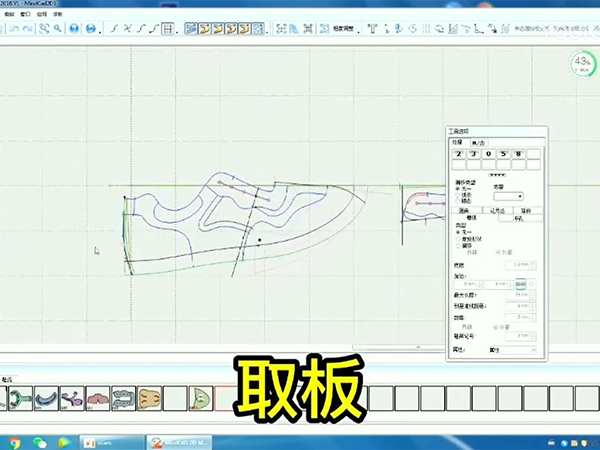Open the third menu in the menu bar
This screenshot has height=450, width=600.
[42, 14]
